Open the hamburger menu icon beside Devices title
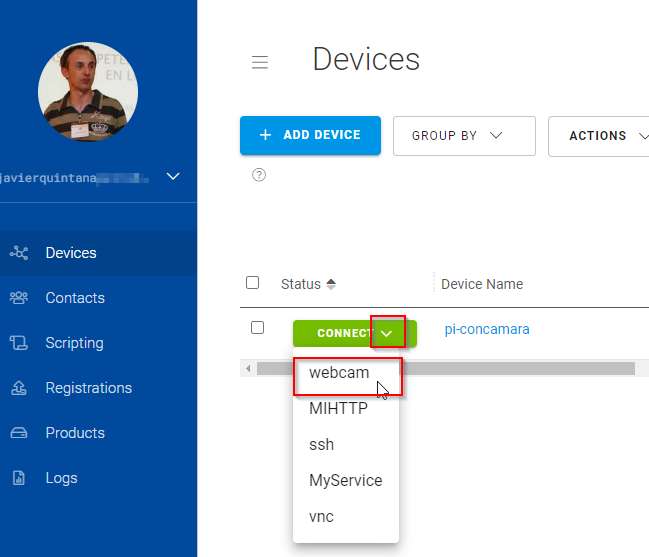 tap(260, 62)
